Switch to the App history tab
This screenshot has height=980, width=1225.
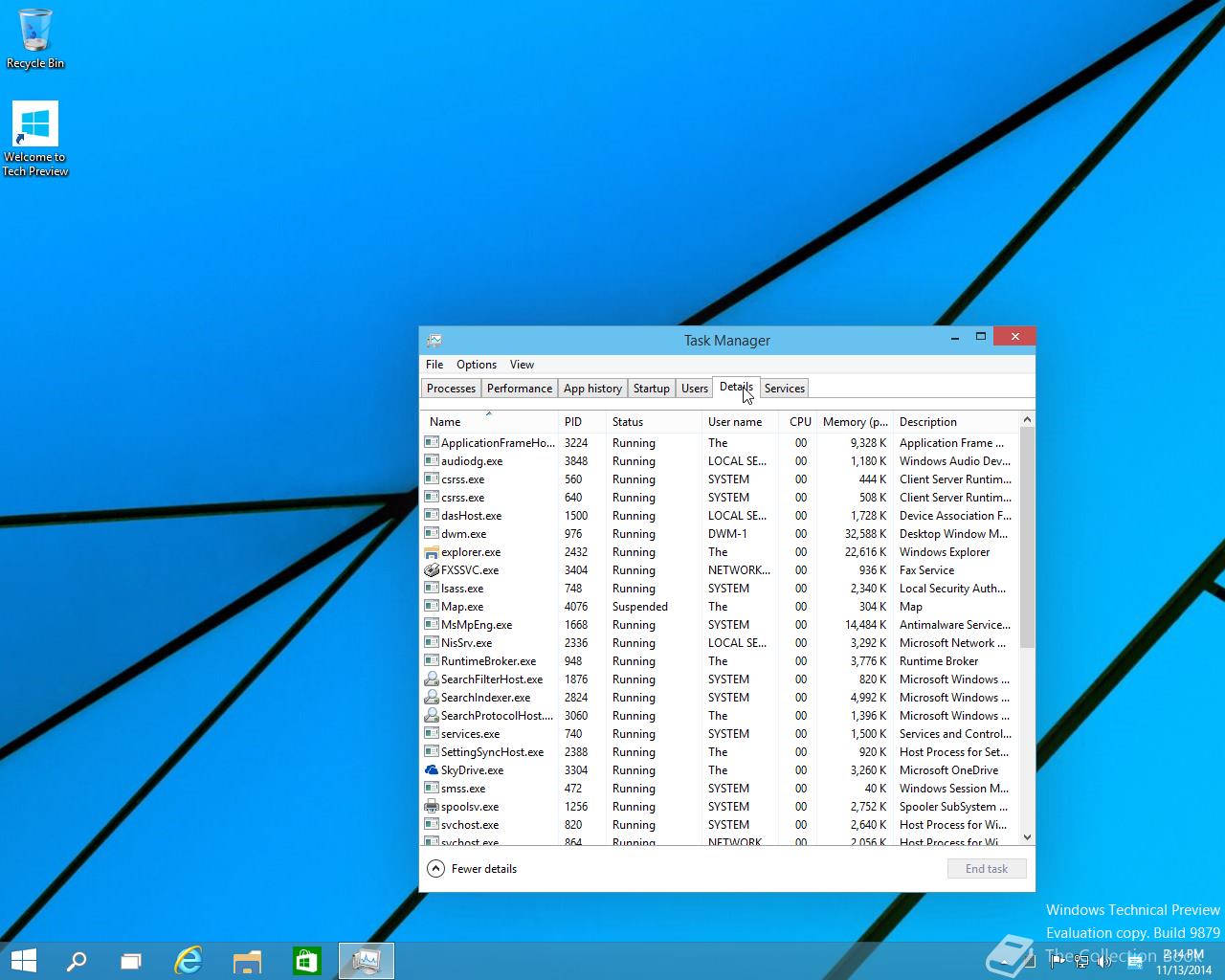(x=592, y=389)
